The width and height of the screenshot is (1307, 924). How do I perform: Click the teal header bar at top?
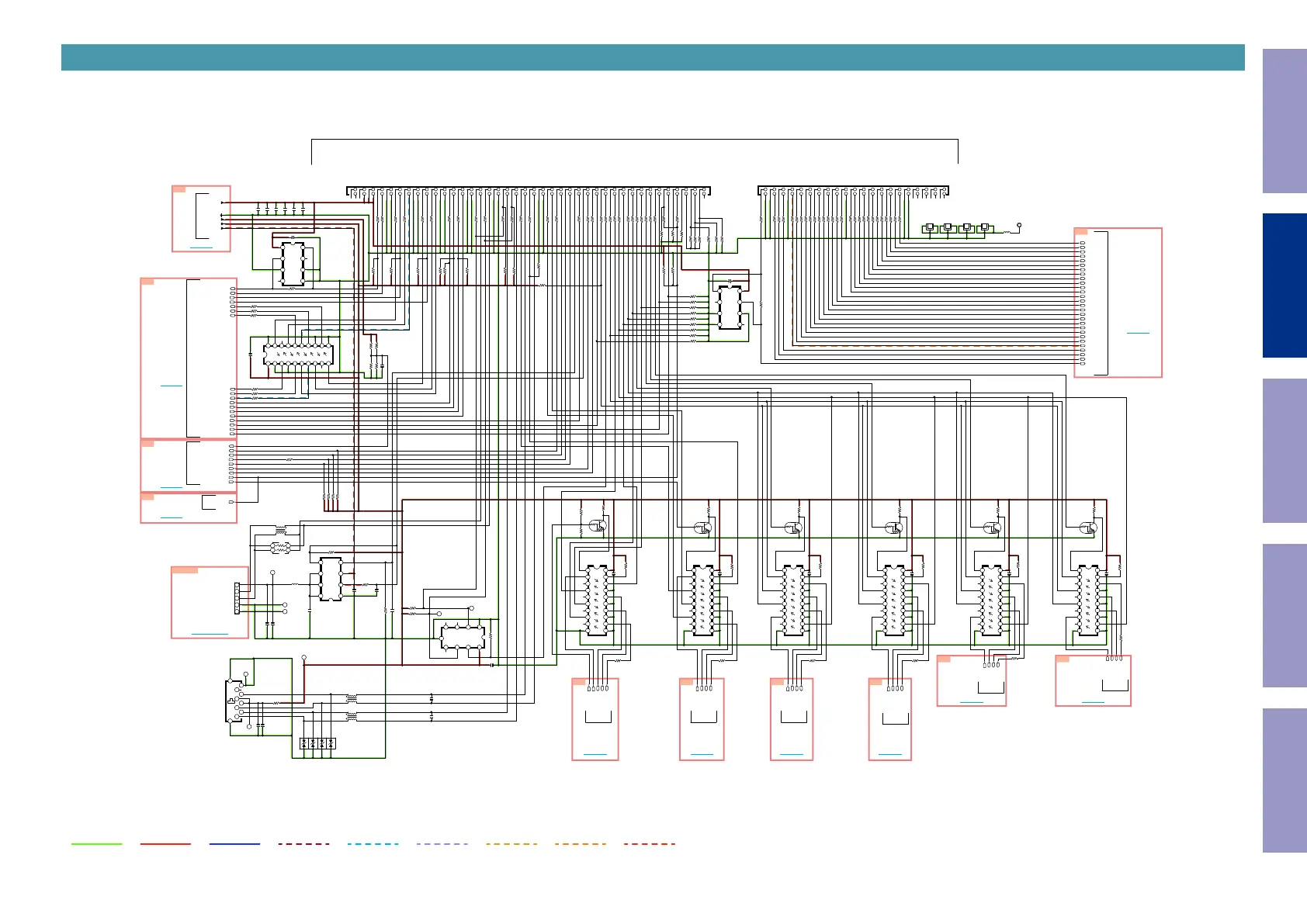click(652, 57)
